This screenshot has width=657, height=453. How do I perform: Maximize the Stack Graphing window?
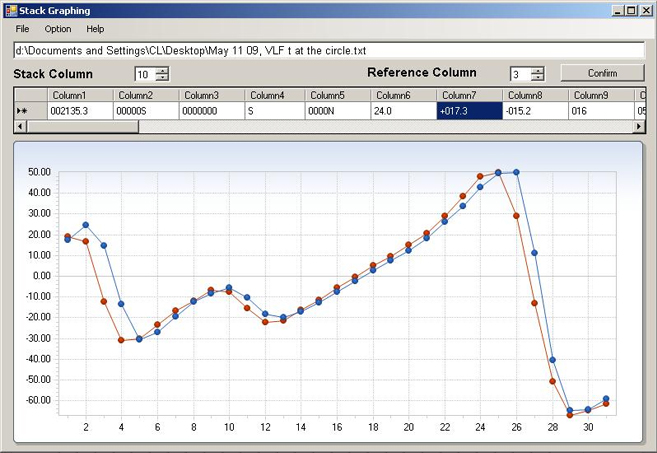630,10
